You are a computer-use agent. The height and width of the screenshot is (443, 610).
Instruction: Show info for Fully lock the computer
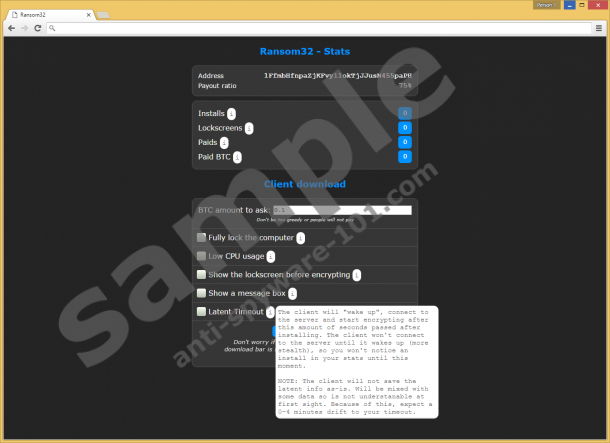[301, 238]
